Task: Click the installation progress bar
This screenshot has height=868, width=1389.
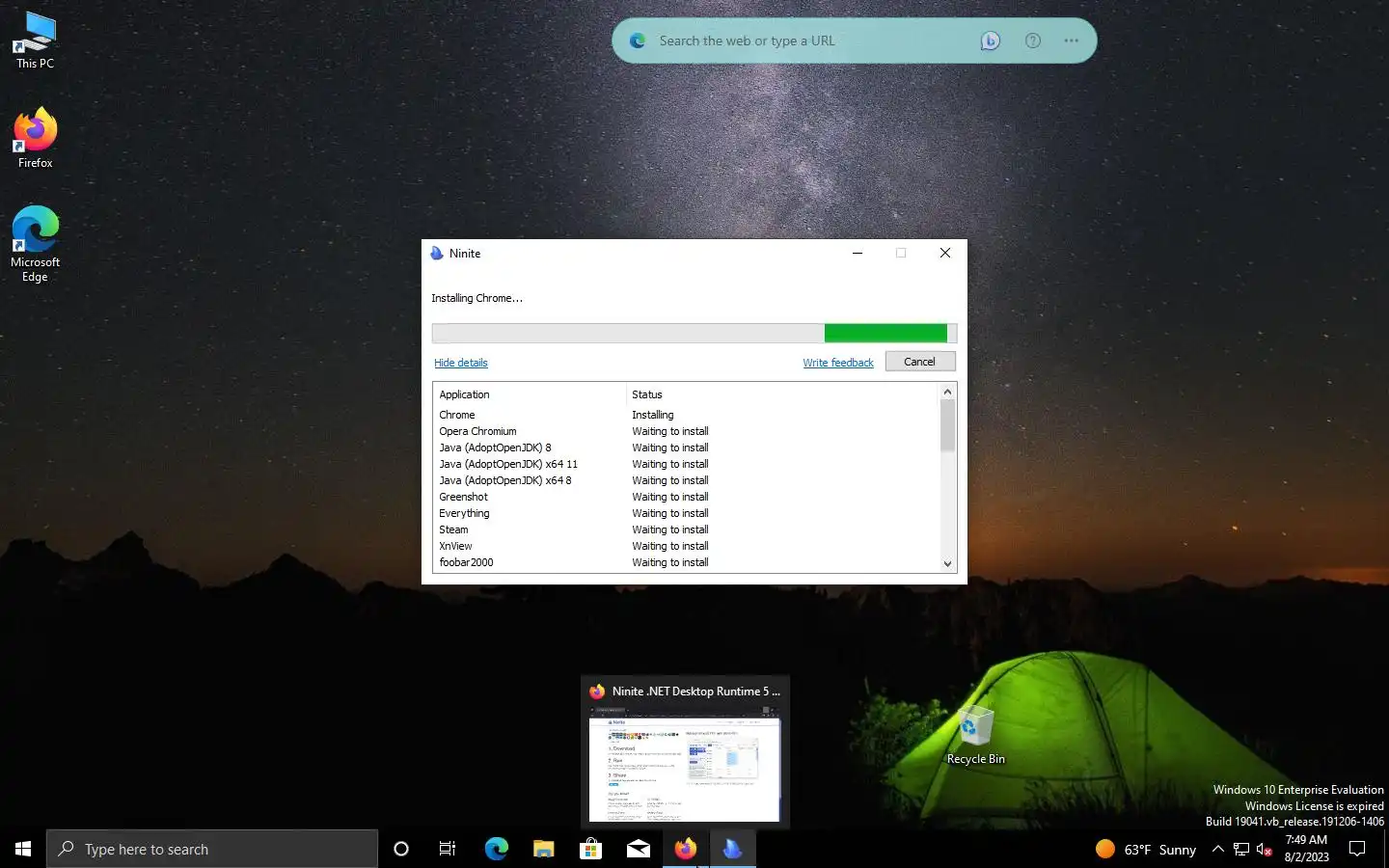Action: pos(694,333)
